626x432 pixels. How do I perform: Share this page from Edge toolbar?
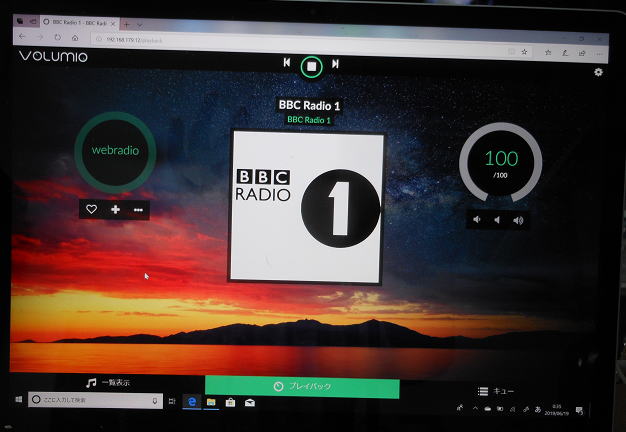tap(582, 53)
